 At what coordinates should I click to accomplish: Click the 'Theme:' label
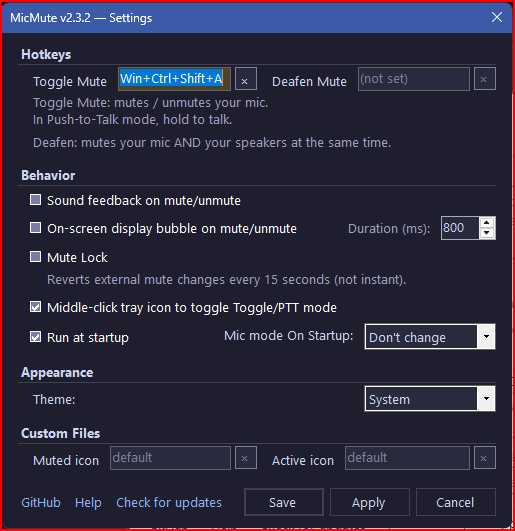[x=54, y=400]
